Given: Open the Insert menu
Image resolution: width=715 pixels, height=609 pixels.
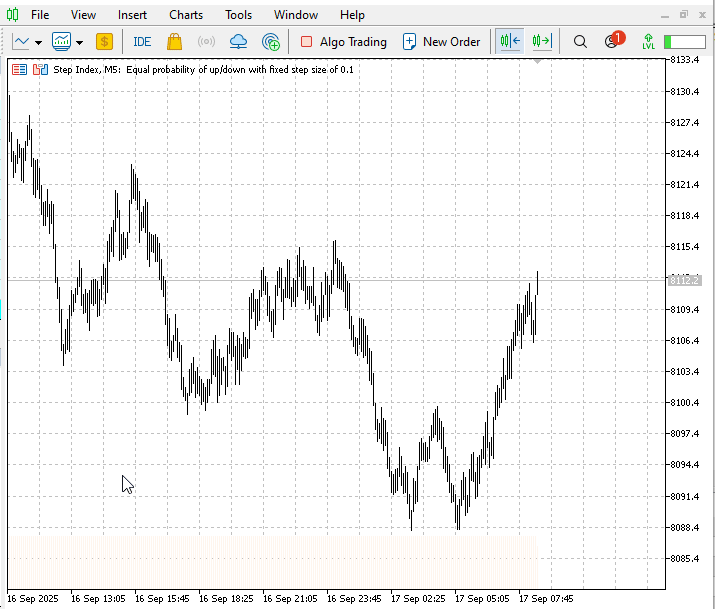Looking at the screenshot, I should click(x=132, y=15).
